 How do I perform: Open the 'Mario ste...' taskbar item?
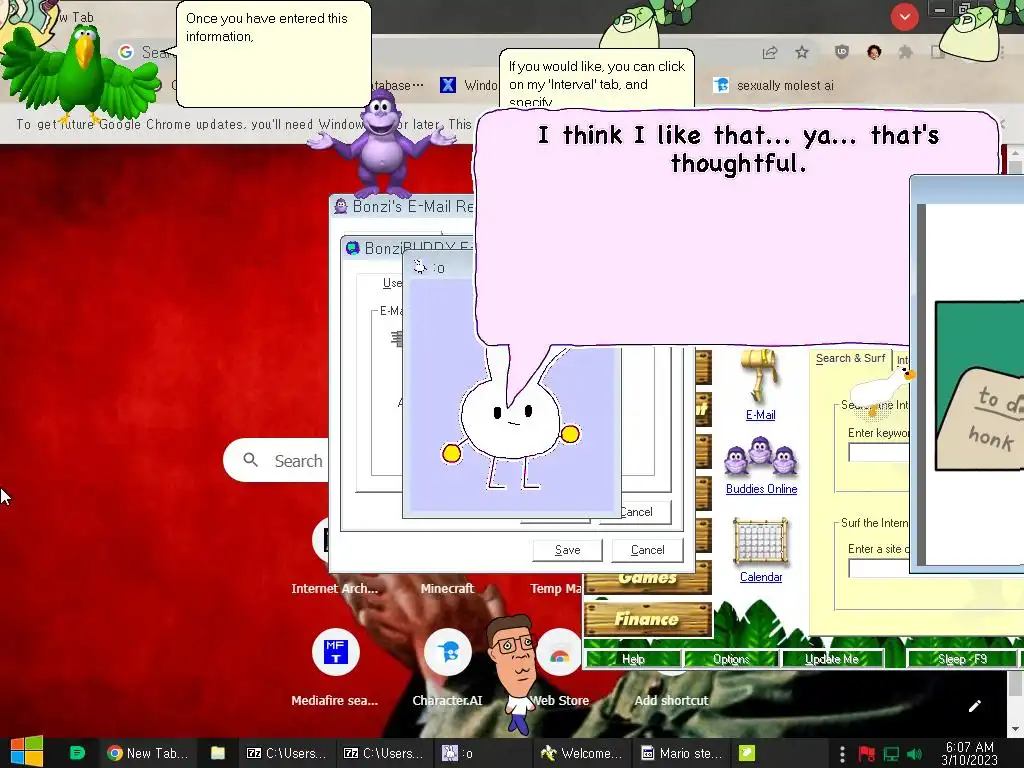(x=681, y=753)
